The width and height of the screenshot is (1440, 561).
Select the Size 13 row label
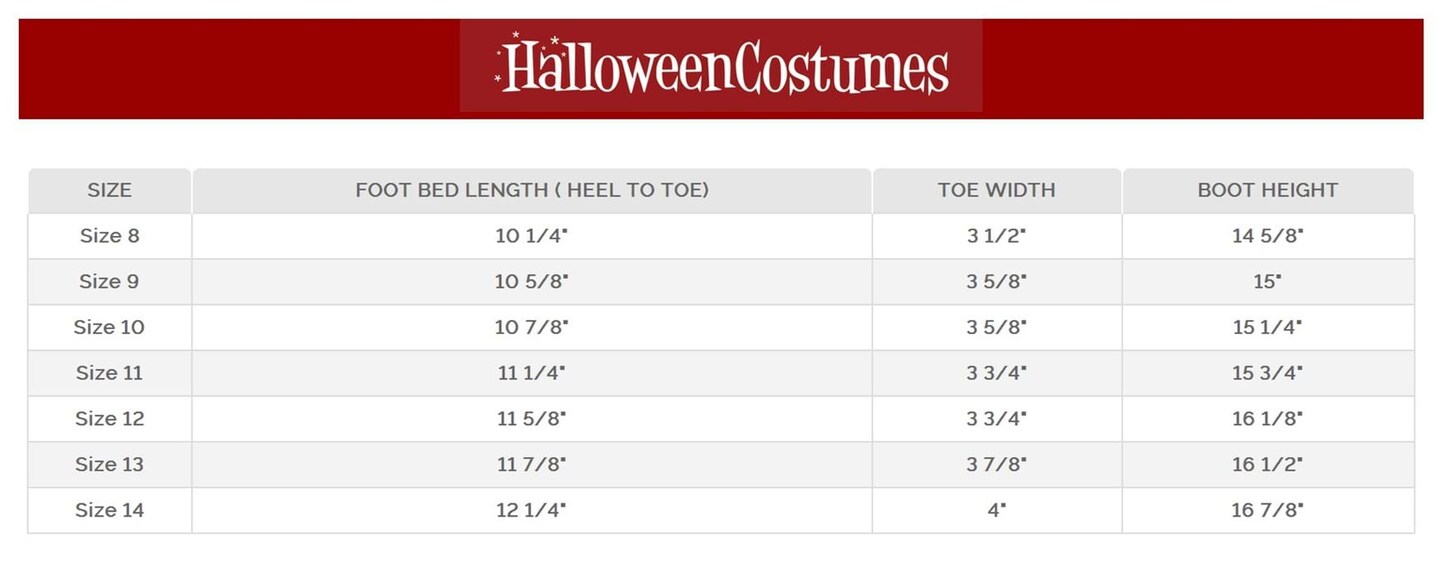tap(110, 464)
